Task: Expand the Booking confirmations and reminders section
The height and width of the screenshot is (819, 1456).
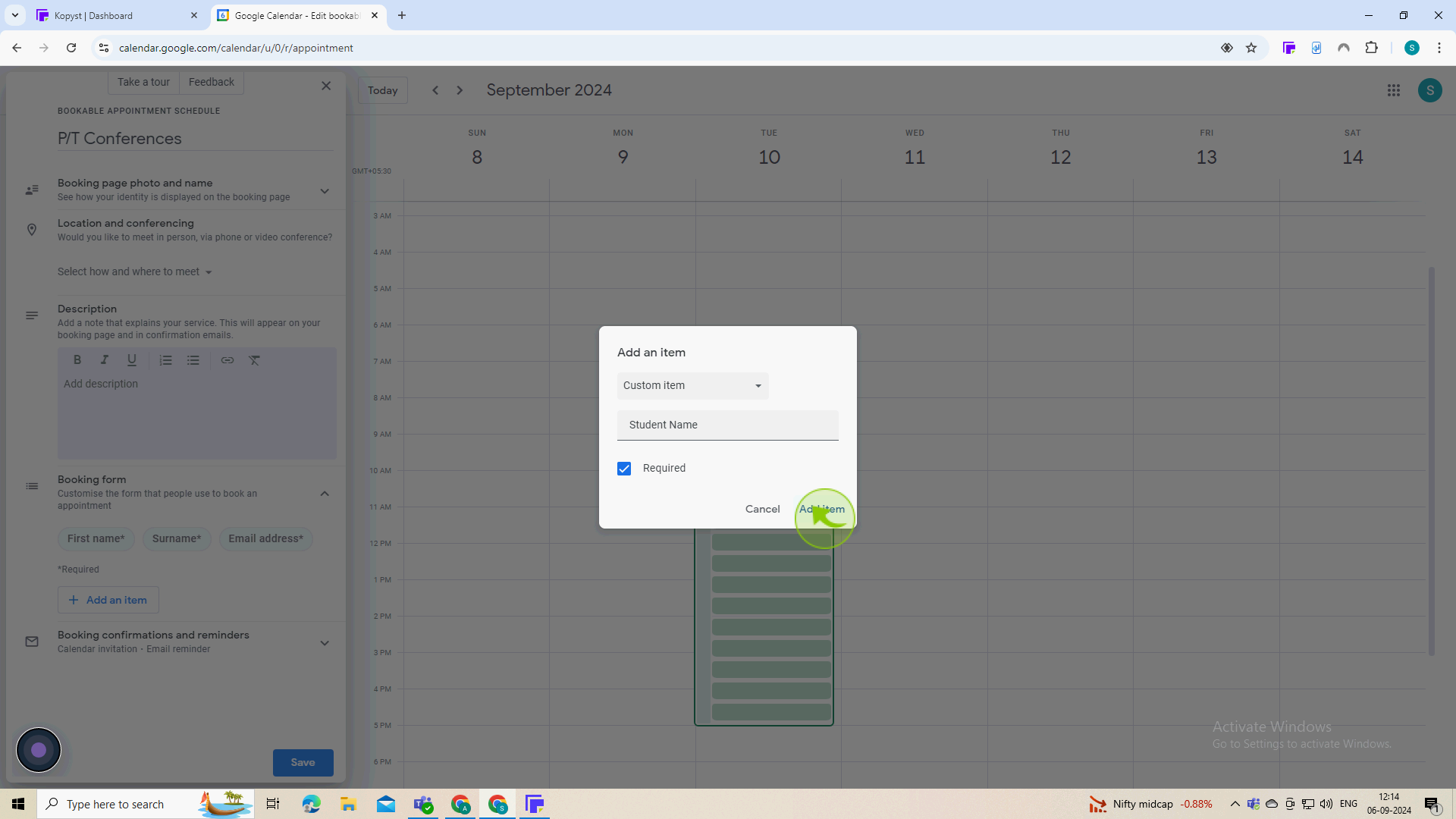Action: pyautogui.click(x=325, y=642)
